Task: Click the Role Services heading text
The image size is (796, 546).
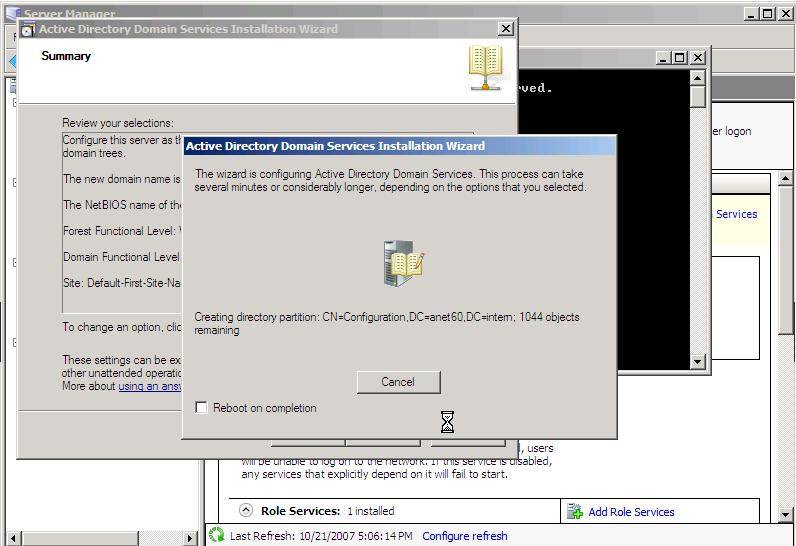Action: 301,511
